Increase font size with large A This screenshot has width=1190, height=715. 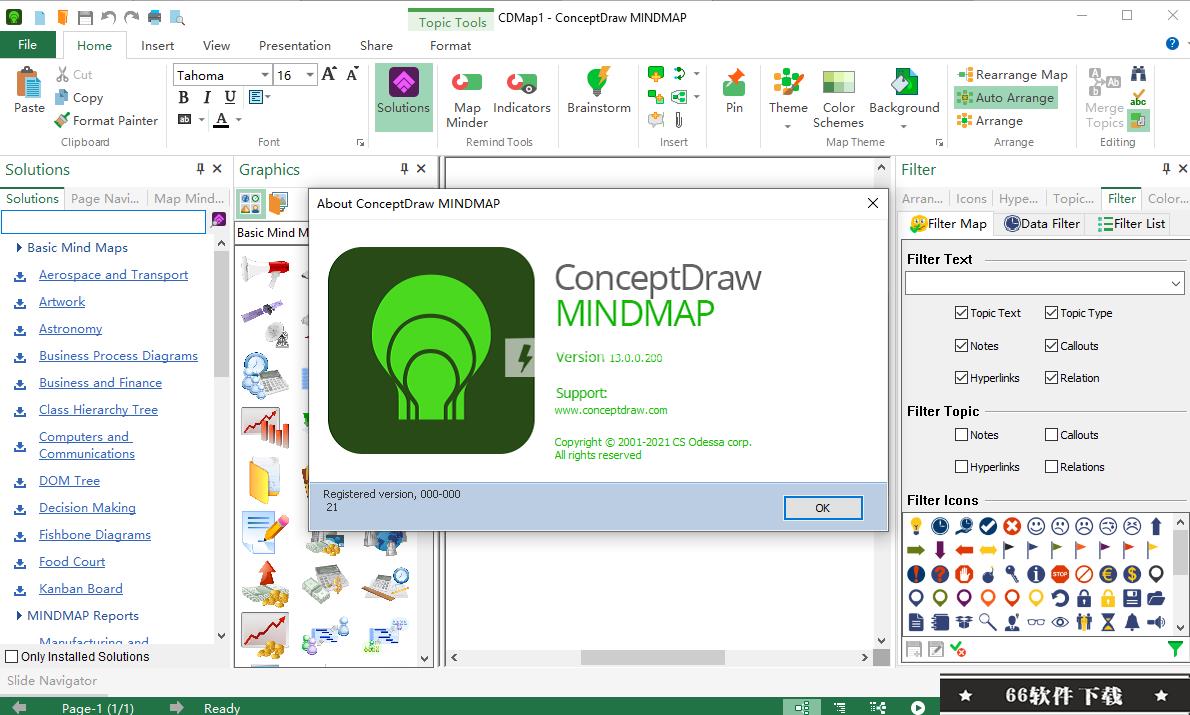(x=329, y=74)
